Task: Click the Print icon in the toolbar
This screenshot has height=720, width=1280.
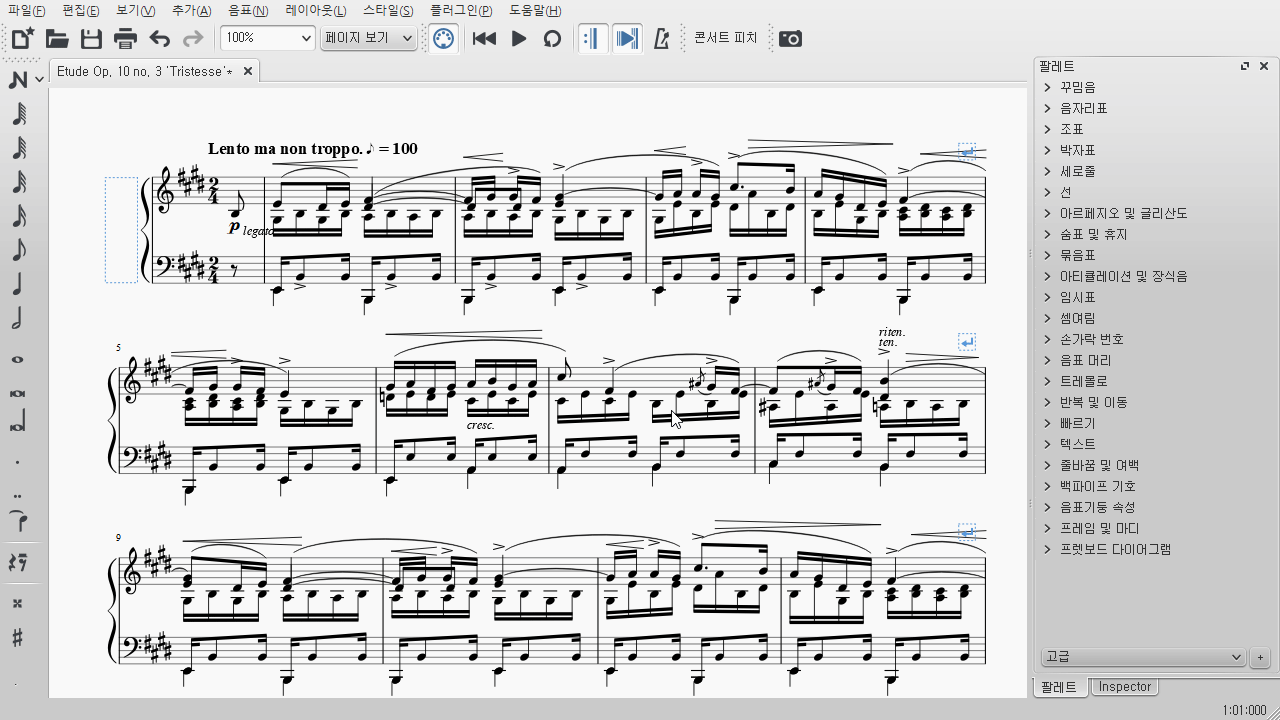Action: tap(125, 39)
